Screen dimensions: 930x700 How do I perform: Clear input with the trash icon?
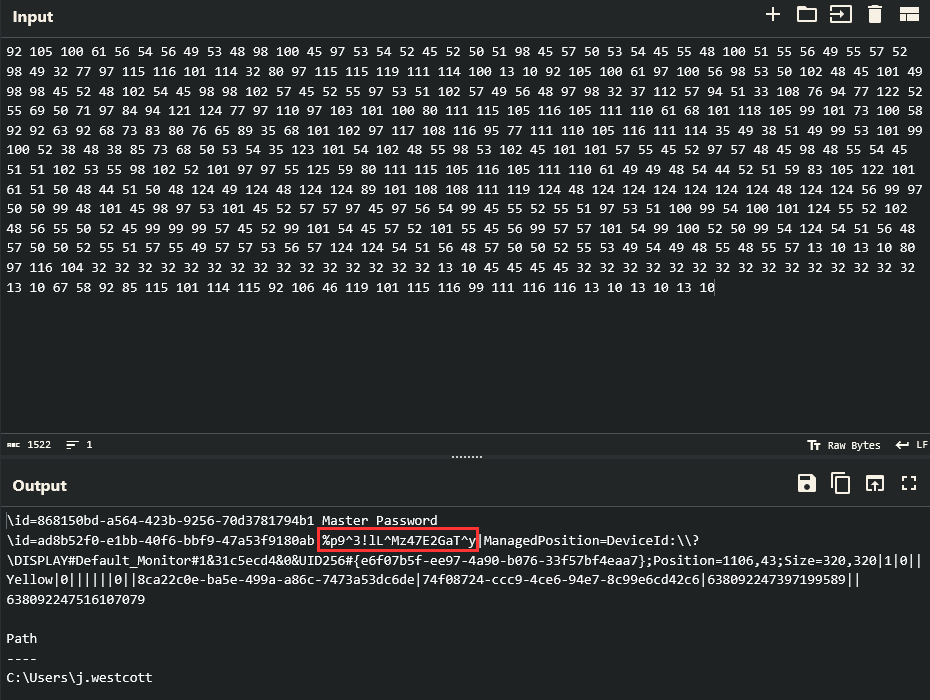coord(875,14)
